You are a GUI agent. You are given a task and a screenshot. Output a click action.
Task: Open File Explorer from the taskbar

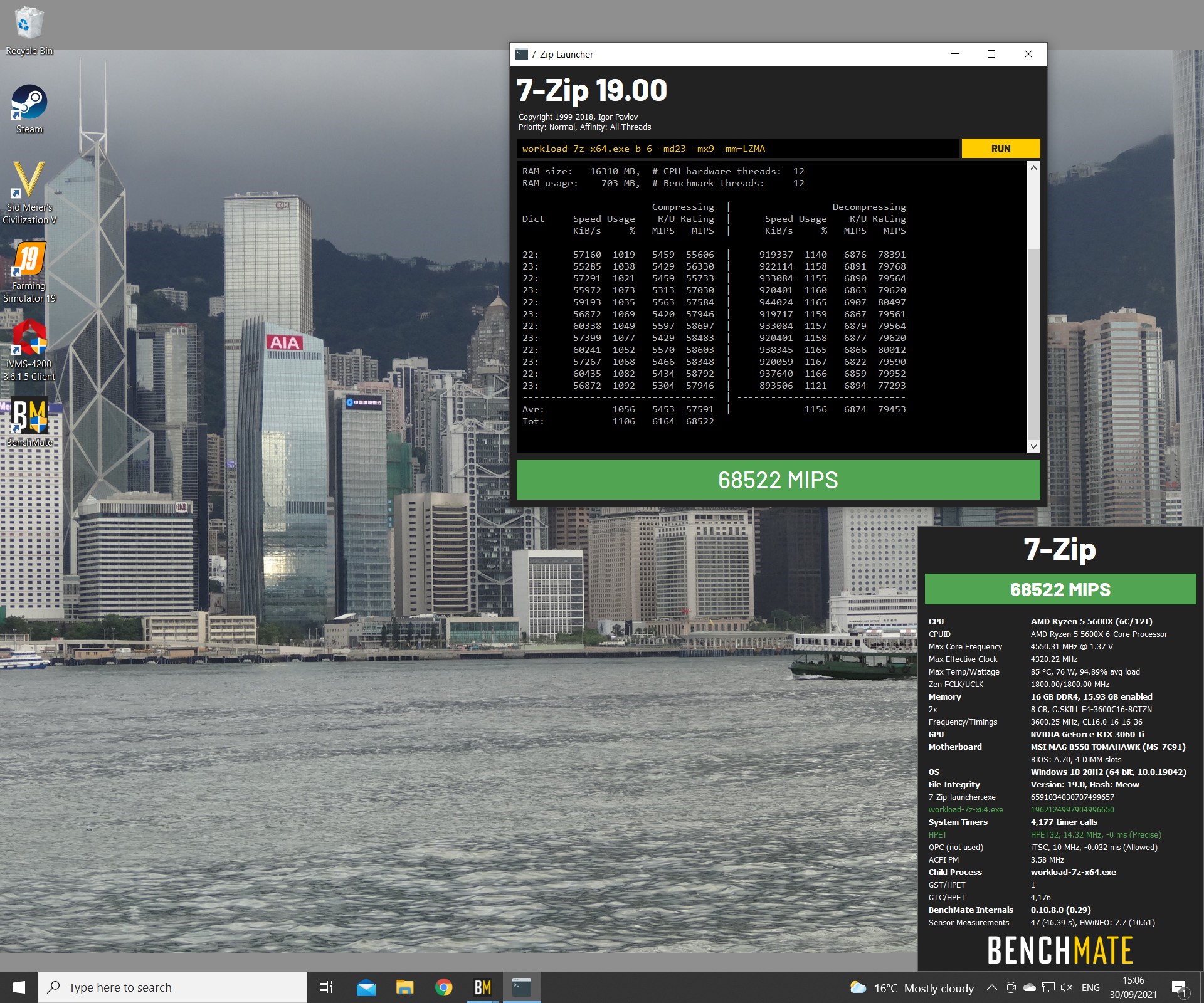(404, 987)
